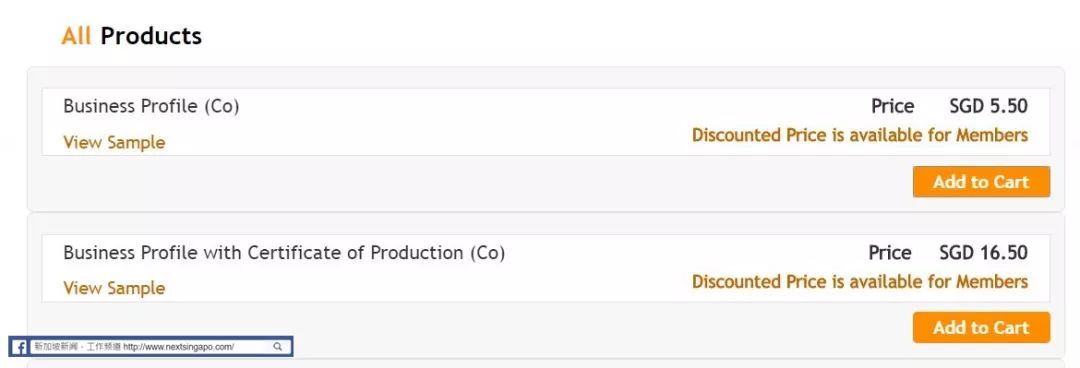Click the Facebook logo icon in overlay bar

pyautogui.click(x=20, y=347)
